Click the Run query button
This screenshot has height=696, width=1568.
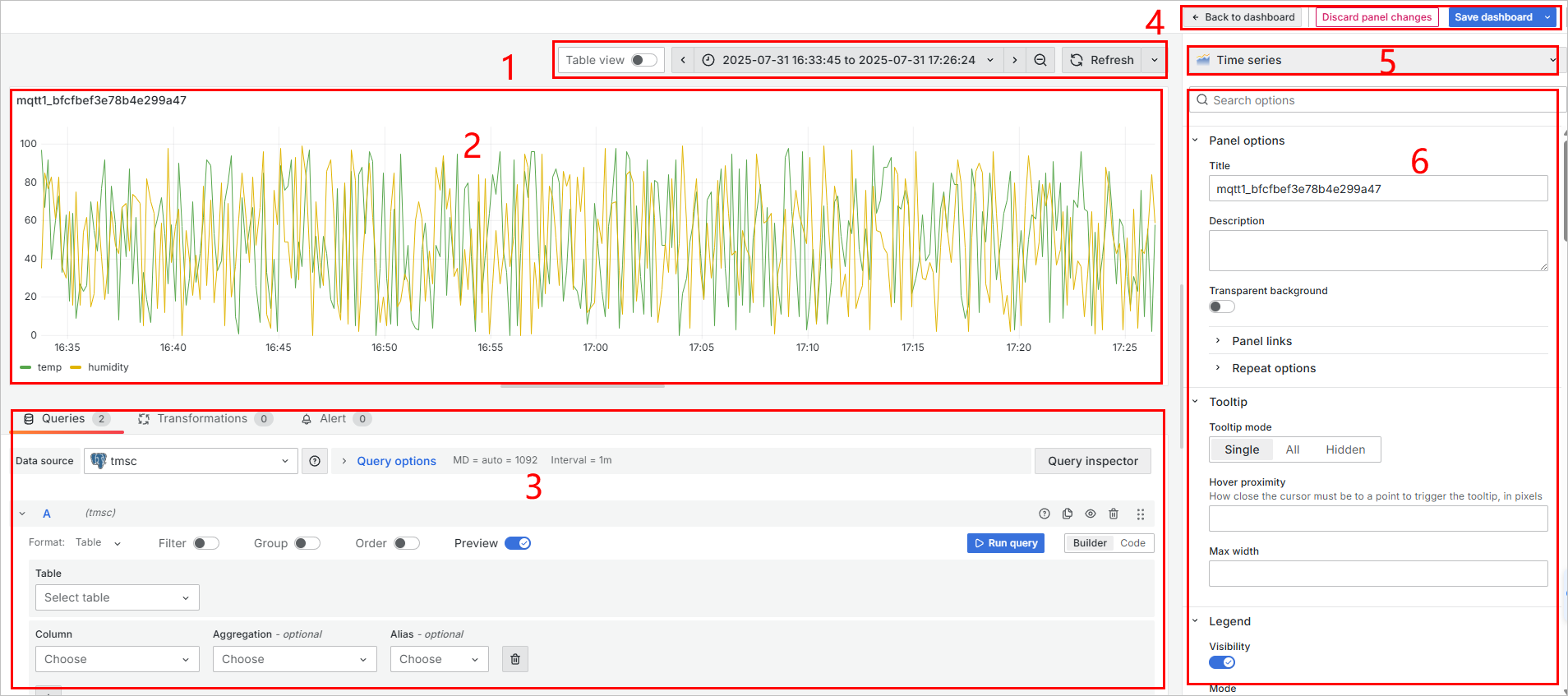(1005, 543)
